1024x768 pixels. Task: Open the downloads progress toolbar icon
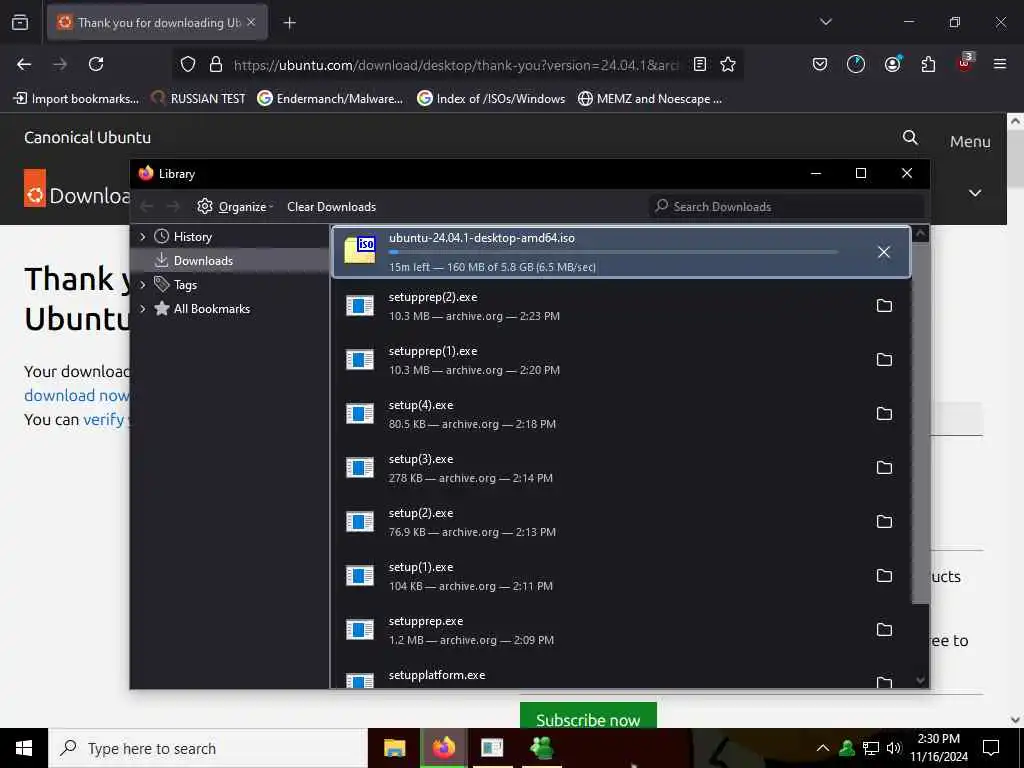click(856, 64)
